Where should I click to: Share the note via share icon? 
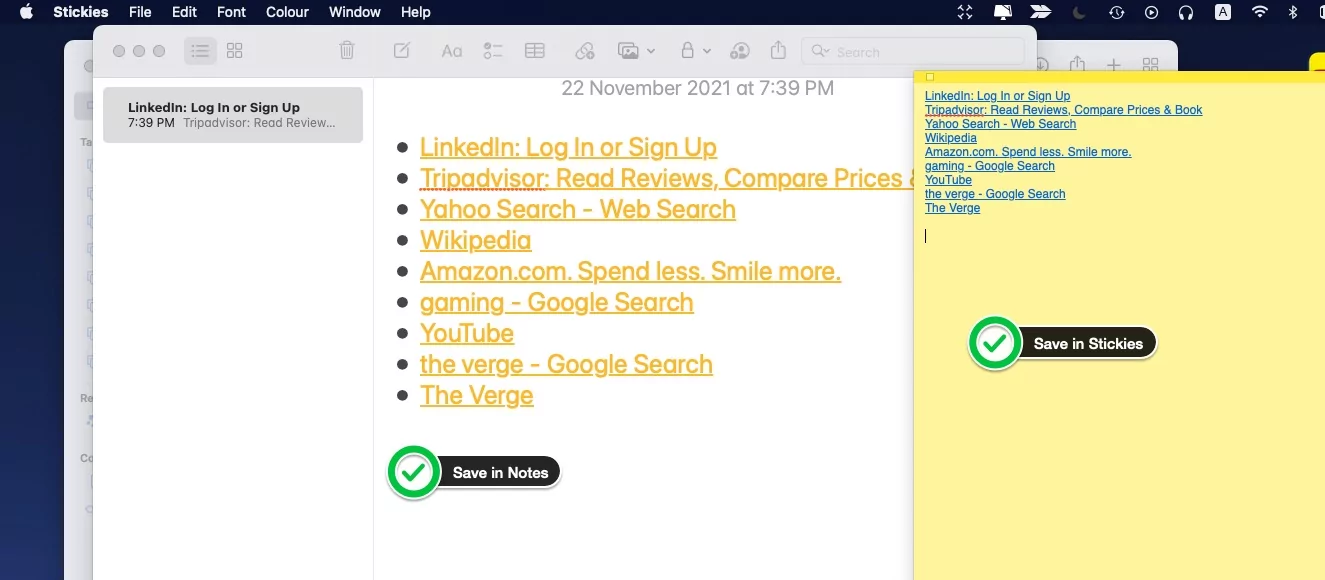pyautogui.click(x=779, y=50)
